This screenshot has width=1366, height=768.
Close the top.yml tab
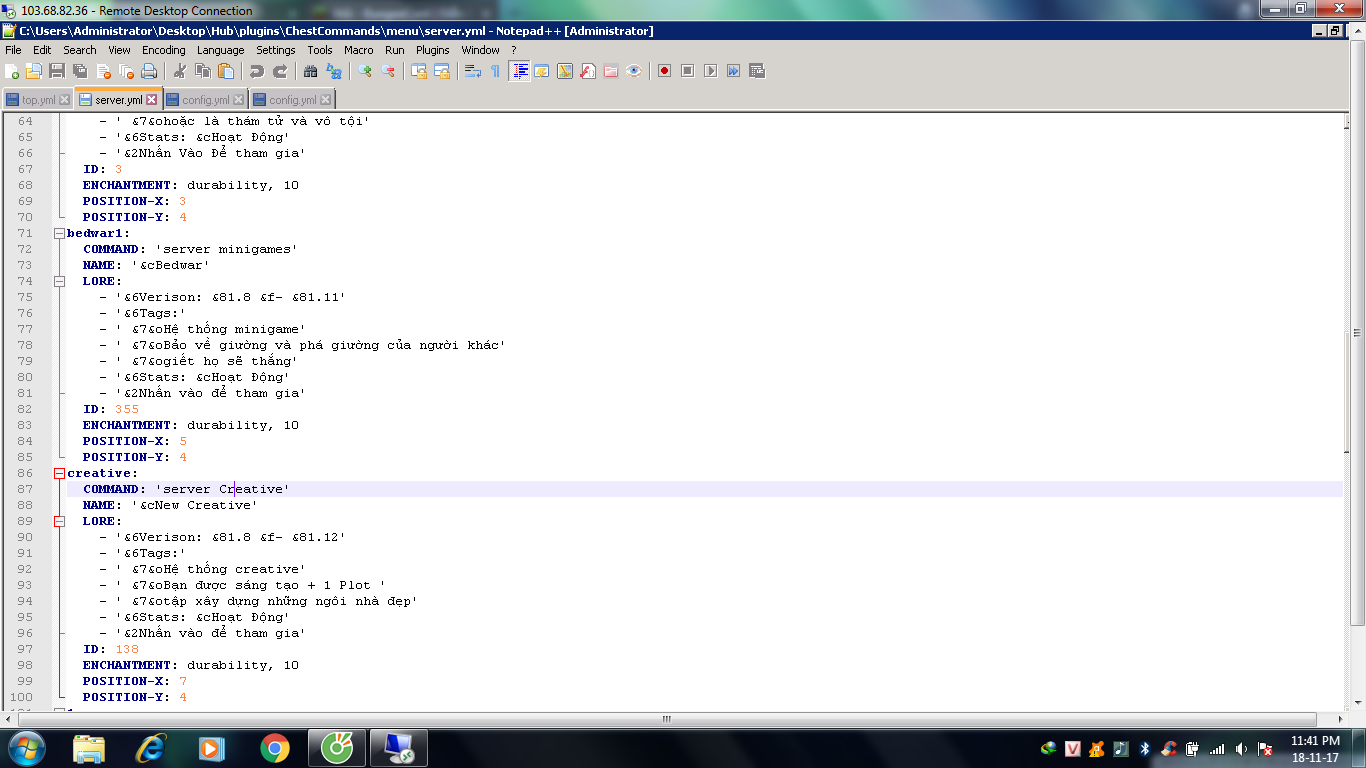tap(65, 100)
